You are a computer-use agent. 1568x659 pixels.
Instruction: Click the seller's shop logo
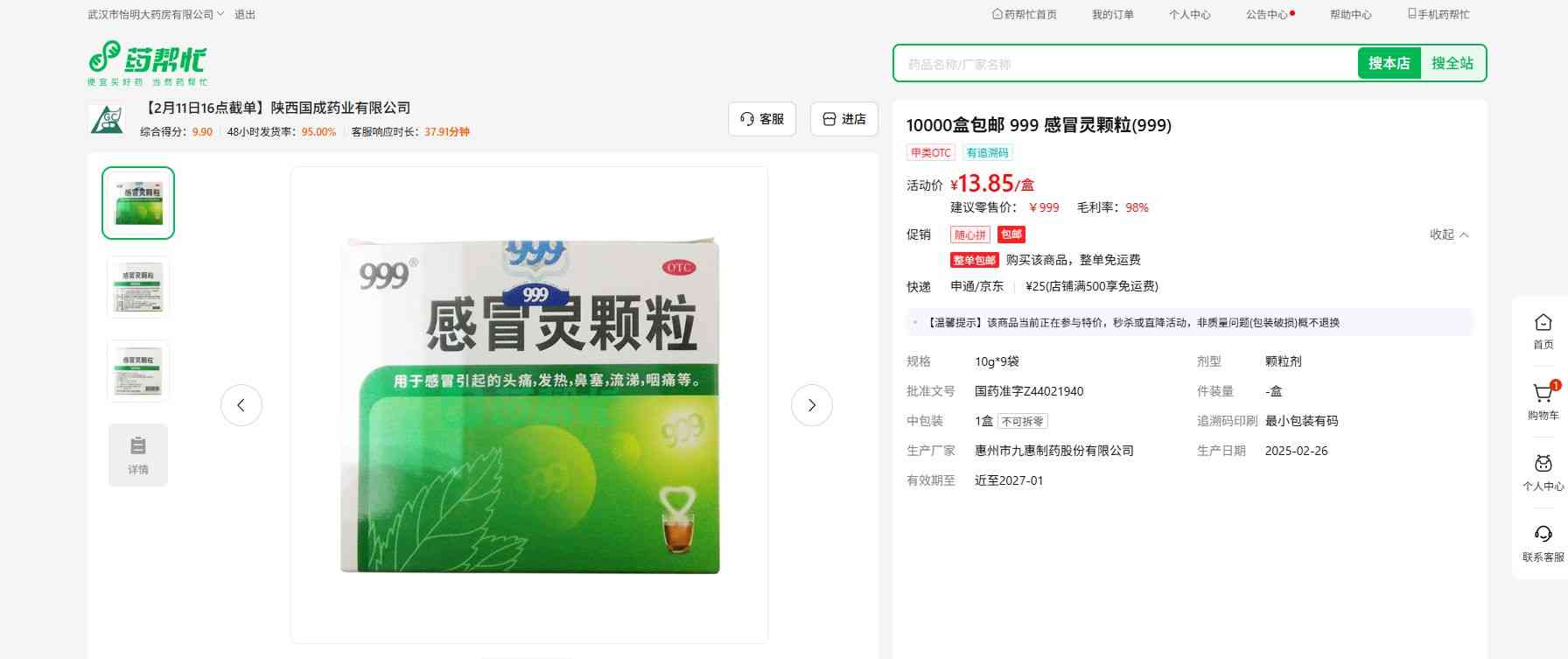click(x=107, y=119)
